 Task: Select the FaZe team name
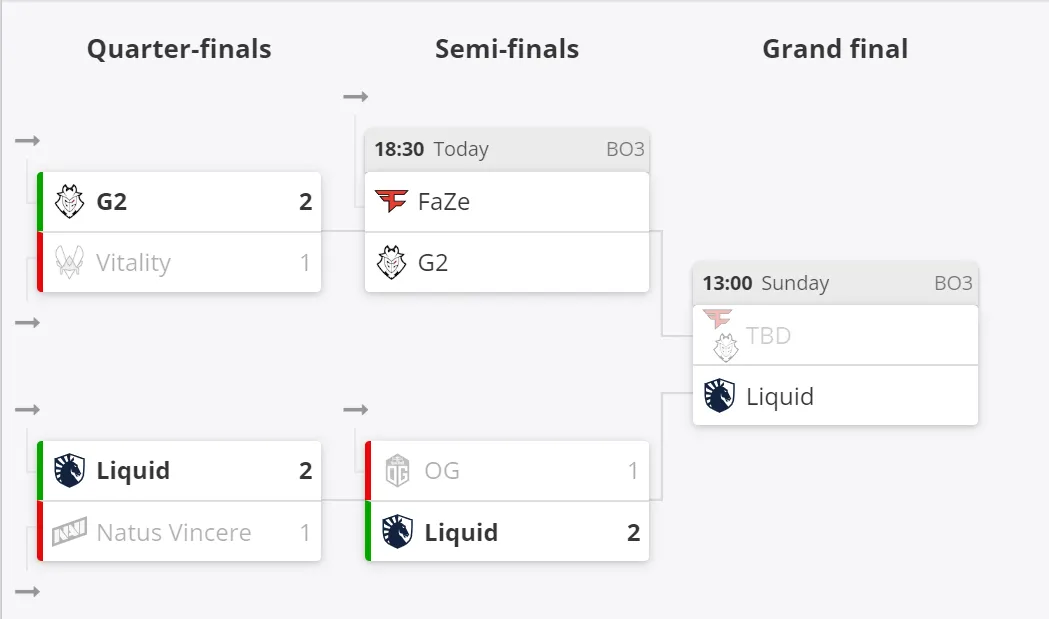[x=444, y=201]
